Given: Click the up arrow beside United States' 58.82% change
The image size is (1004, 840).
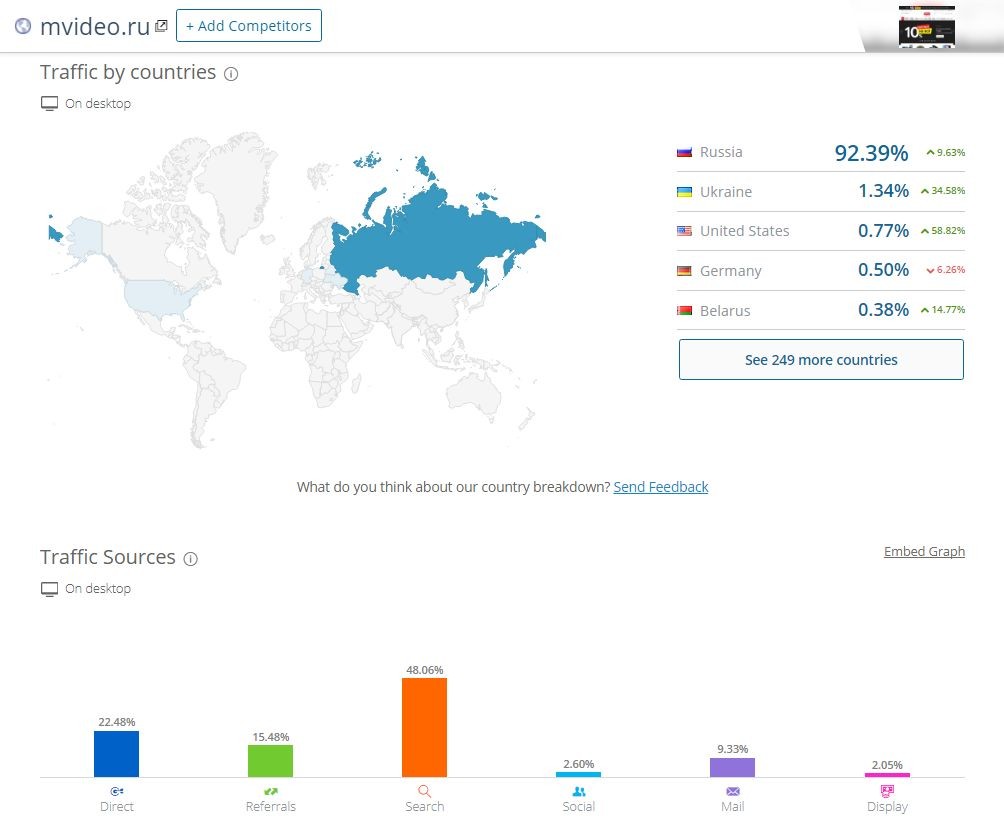Looking at the screenshot, I should coord(925,231).
